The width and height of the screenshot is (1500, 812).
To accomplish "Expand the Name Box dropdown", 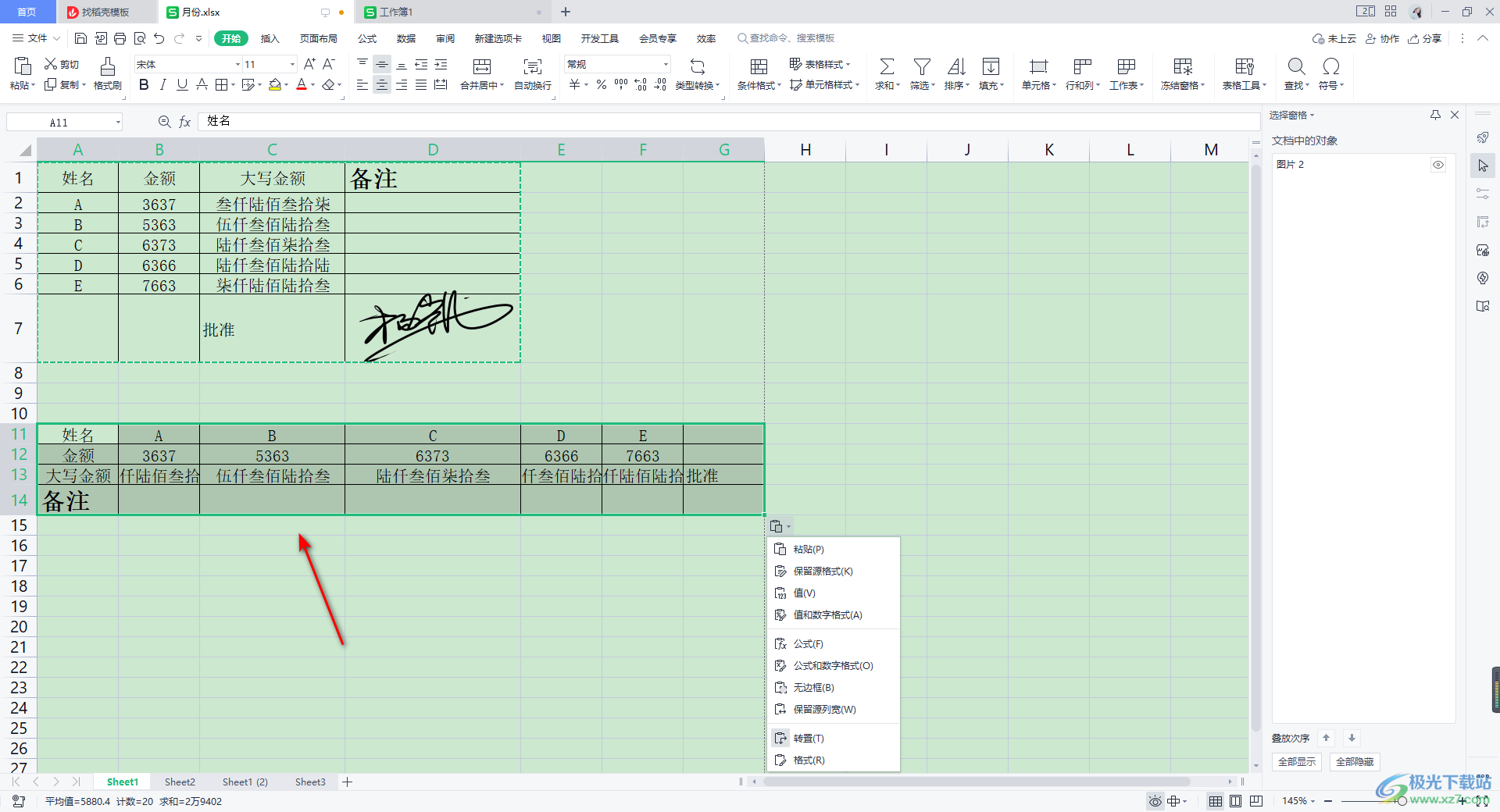I will [118, 122].
